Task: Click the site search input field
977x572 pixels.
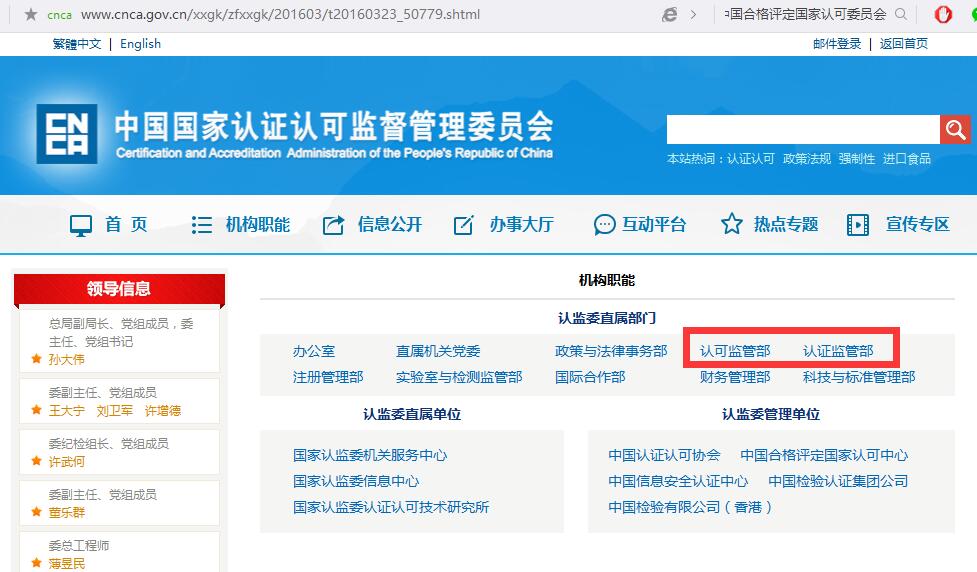Action: 803,130
